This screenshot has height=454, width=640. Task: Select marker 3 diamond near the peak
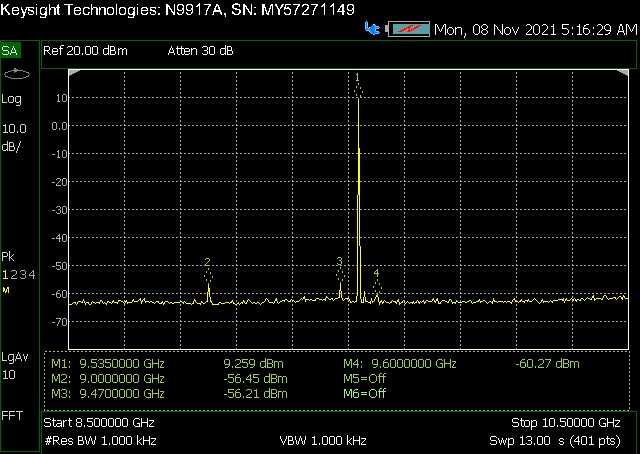click(340, 272)
